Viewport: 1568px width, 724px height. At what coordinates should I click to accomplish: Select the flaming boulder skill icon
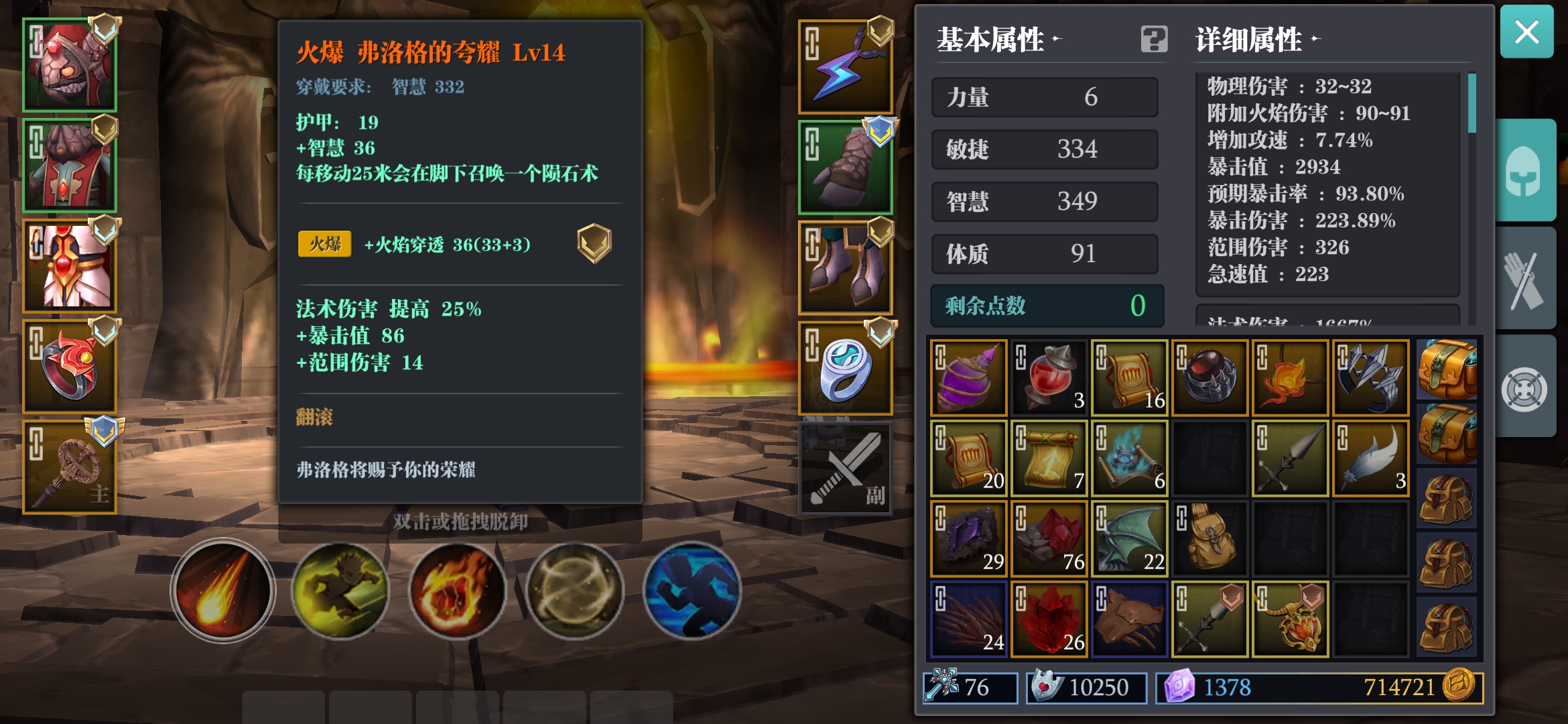(x=458, y=591)
